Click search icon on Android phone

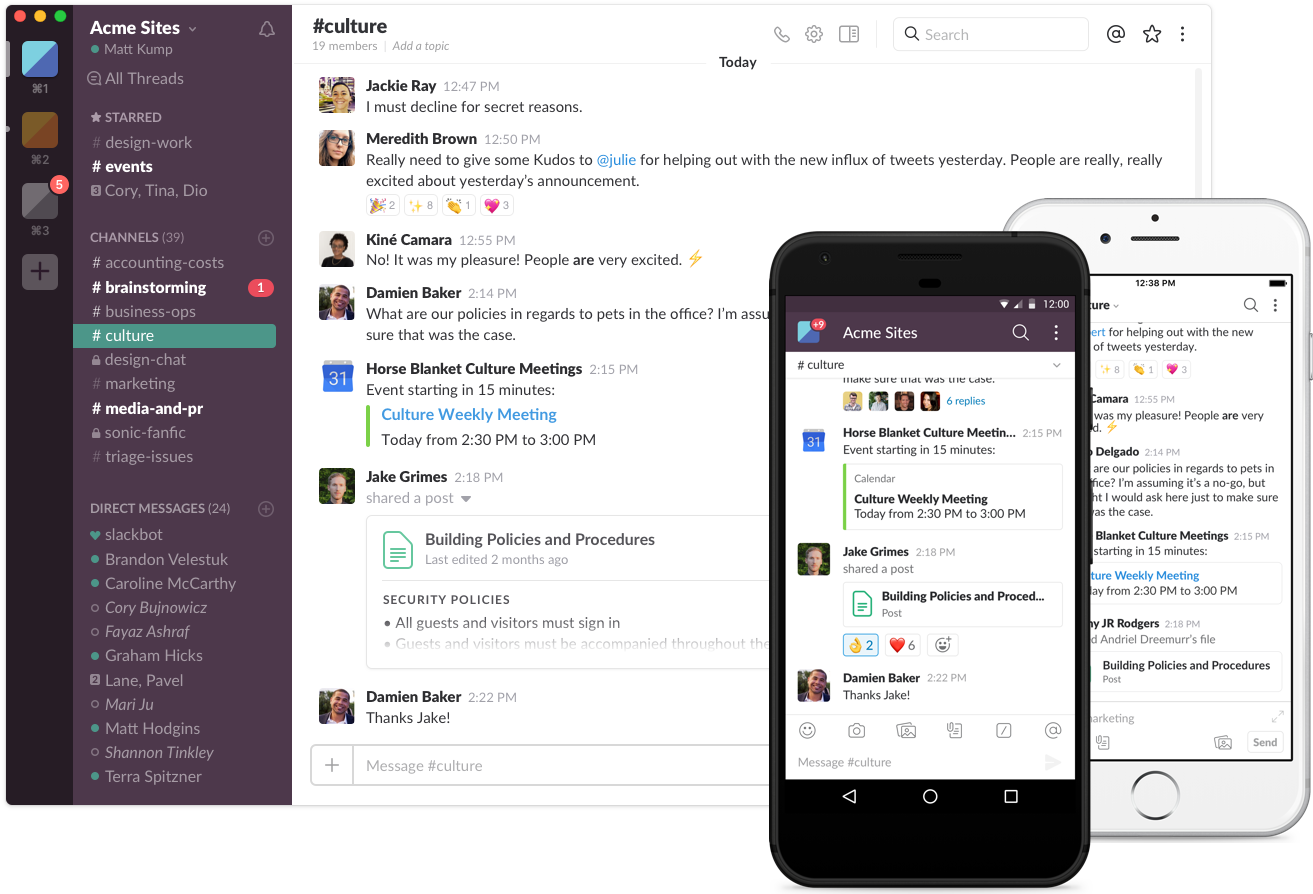[x=1020, y=333]
